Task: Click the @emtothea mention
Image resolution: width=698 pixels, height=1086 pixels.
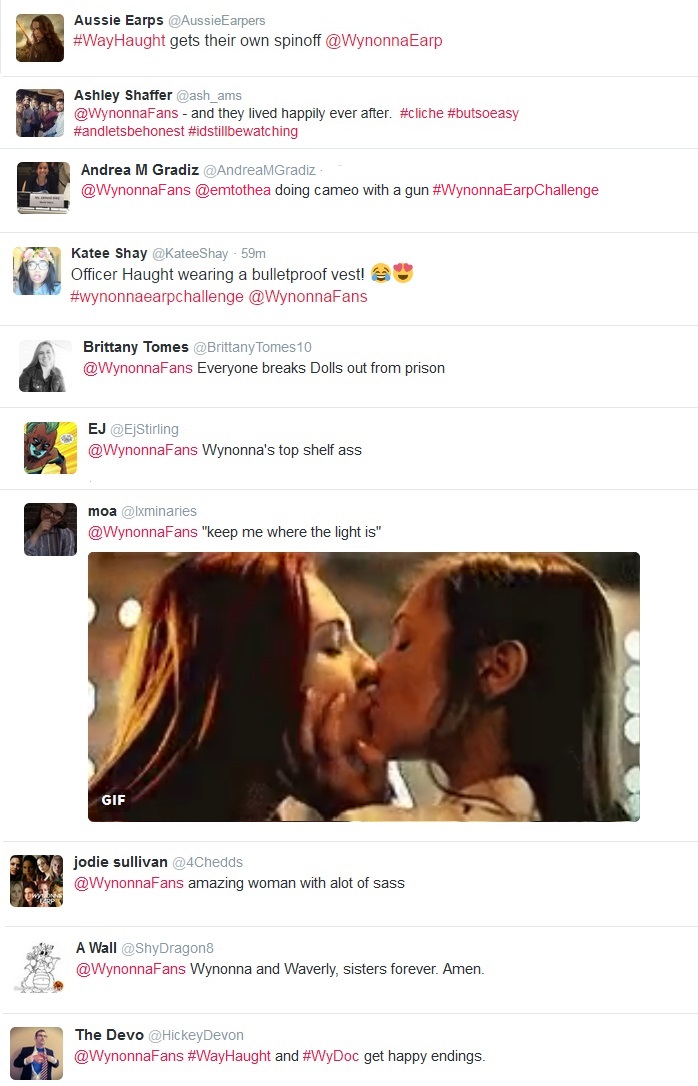Action: (233, 190)
